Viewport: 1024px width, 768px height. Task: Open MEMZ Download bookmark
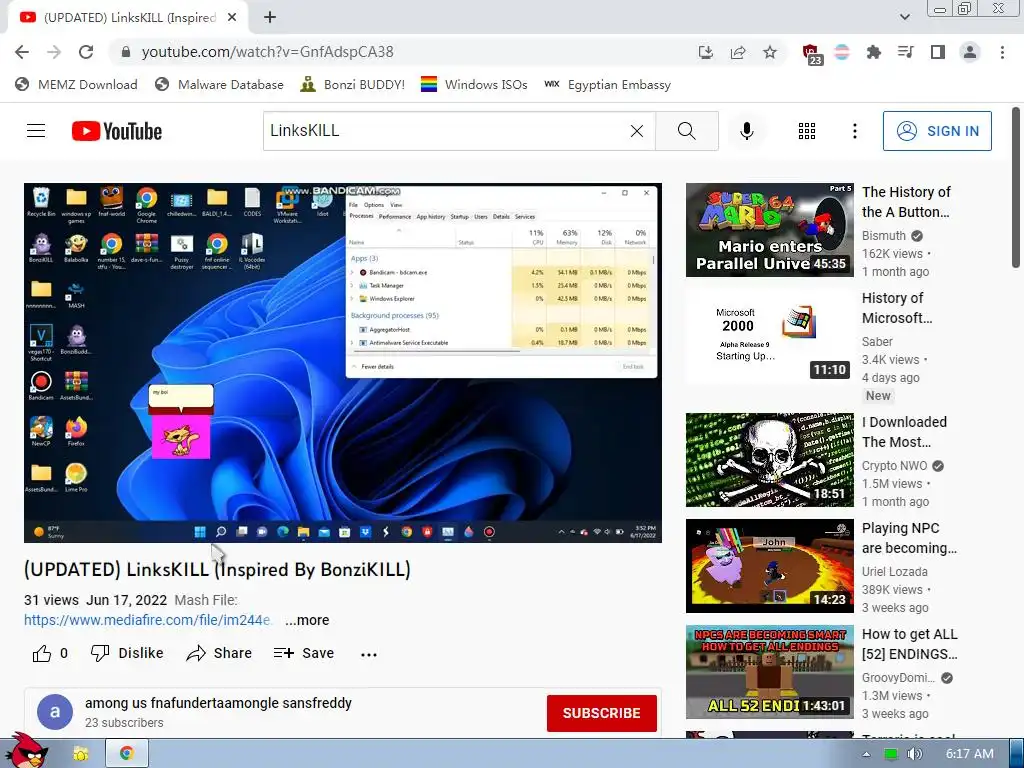coord(76,85)
